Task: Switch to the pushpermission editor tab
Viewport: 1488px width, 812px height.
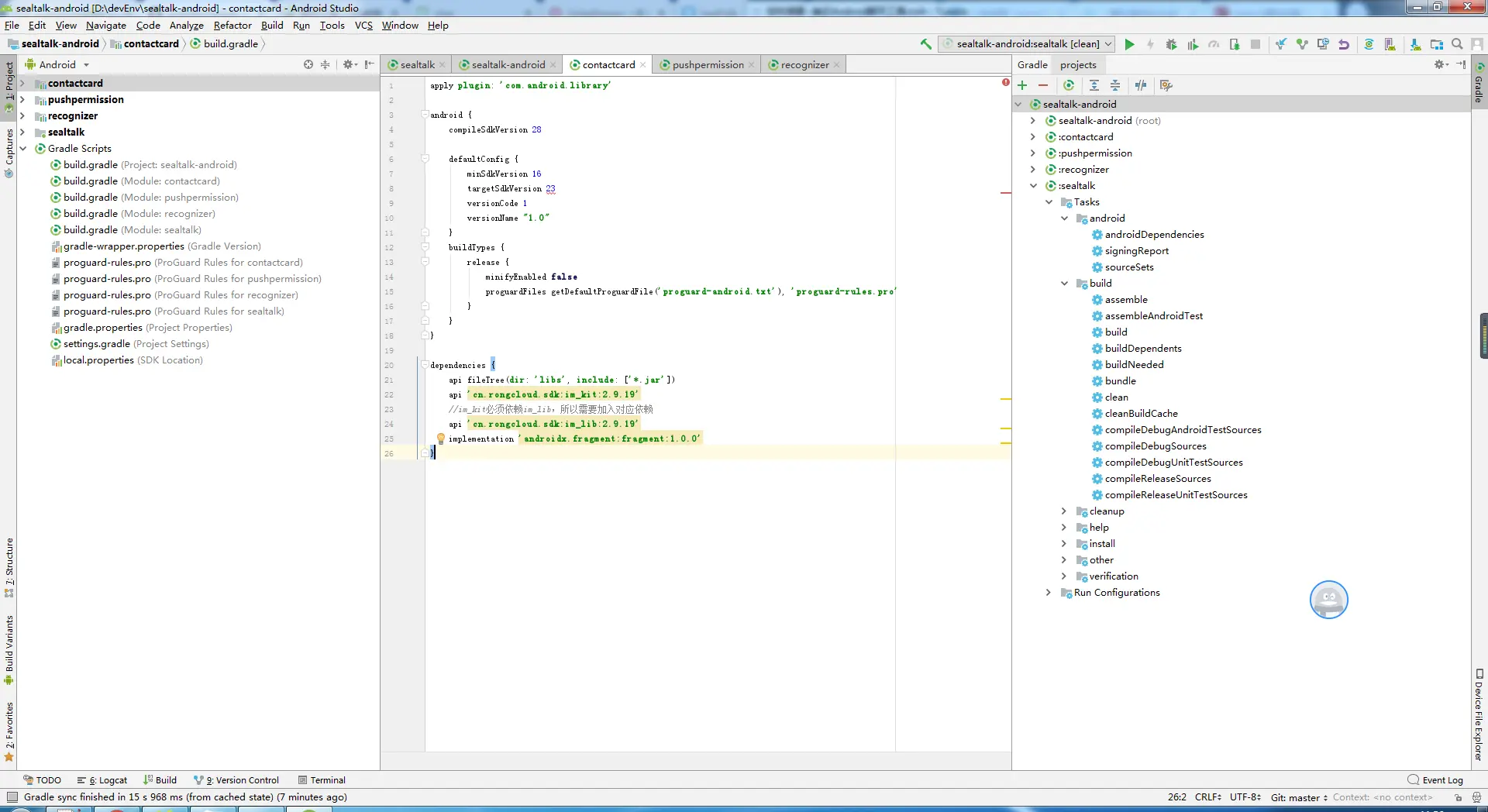Action: tap(707, 65)
